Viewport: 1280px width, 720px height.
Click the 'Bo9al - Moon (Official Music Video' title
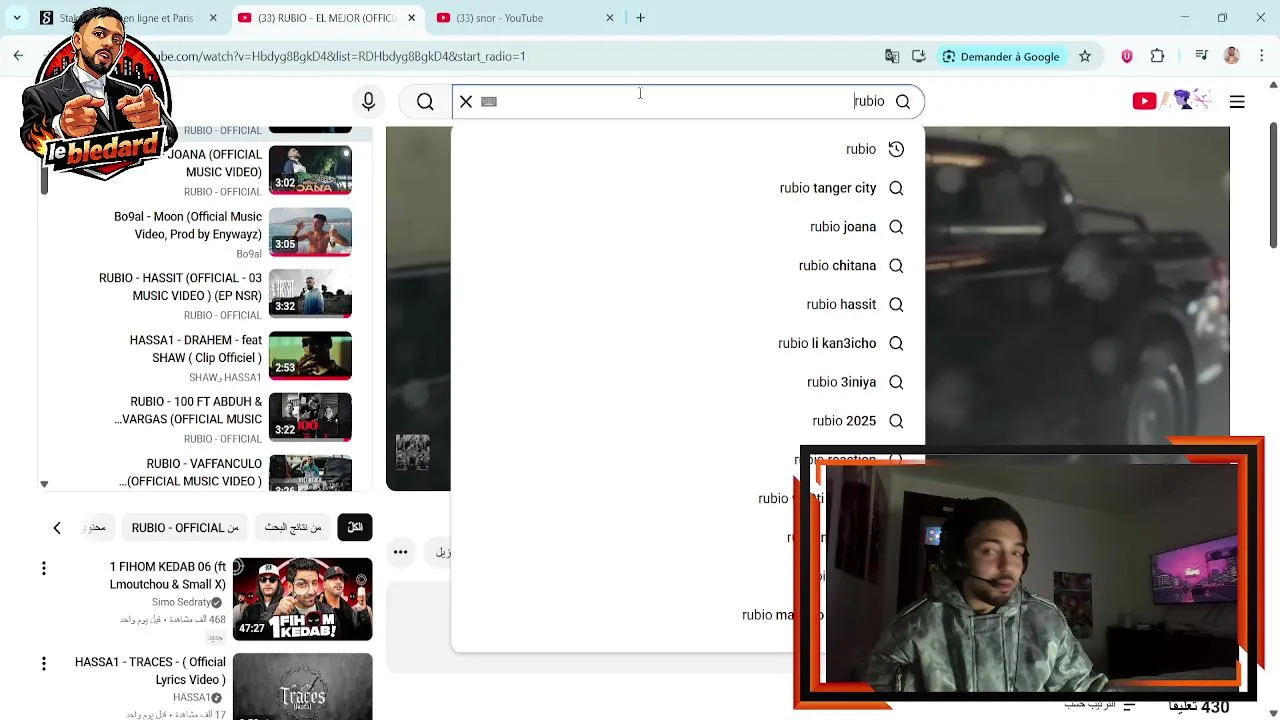point(188,225)
